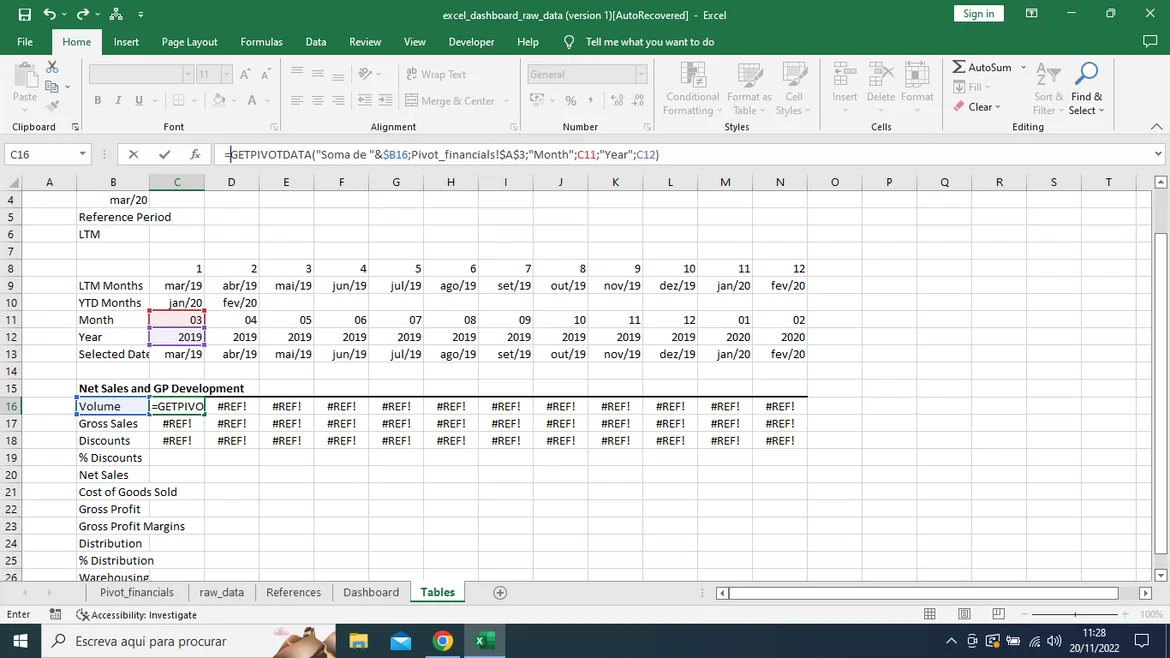Switch to the Dashboard sheet tab

[371, 593]
